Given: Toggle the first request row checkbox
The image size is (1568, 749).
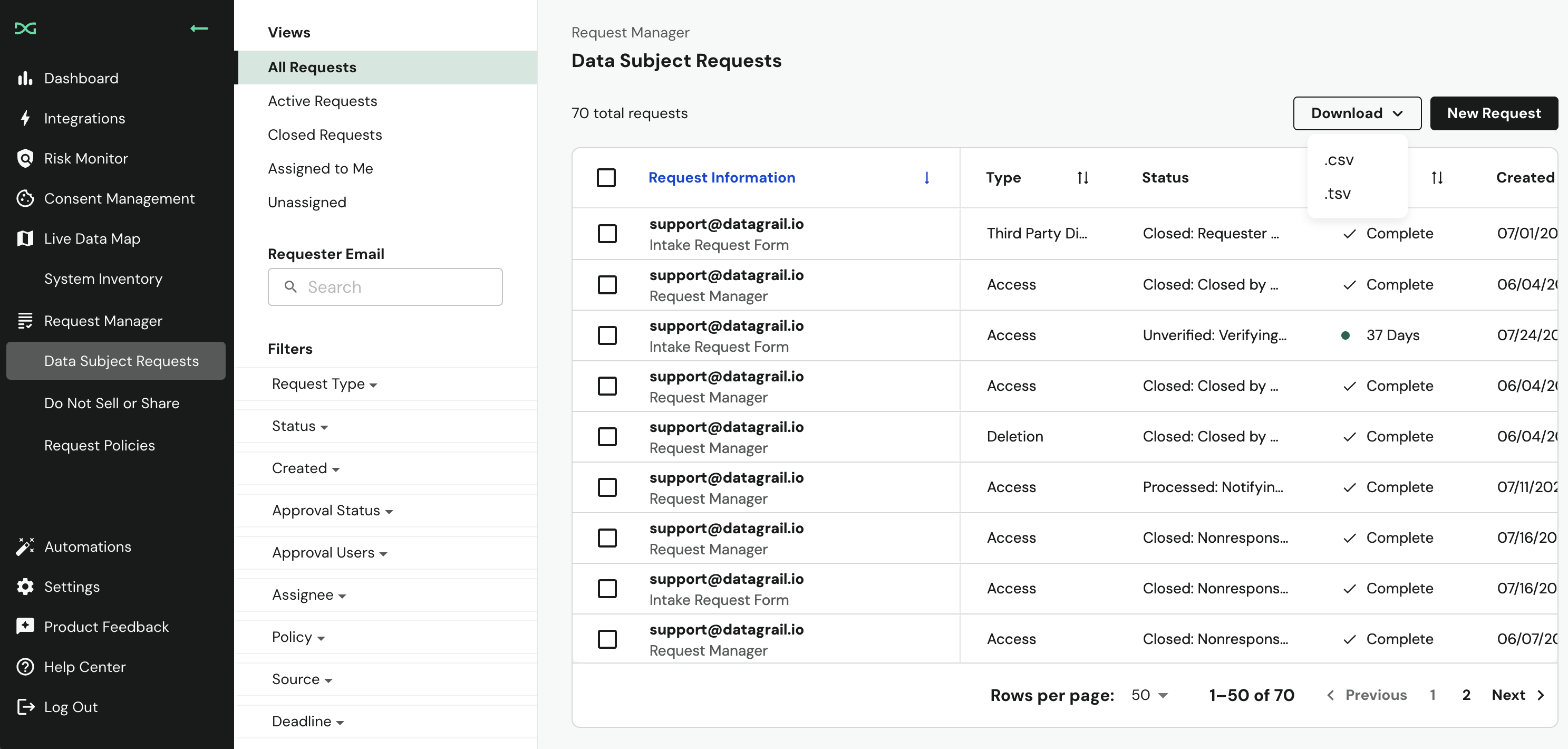Looking at the screenshot, I should pos(607,232).
